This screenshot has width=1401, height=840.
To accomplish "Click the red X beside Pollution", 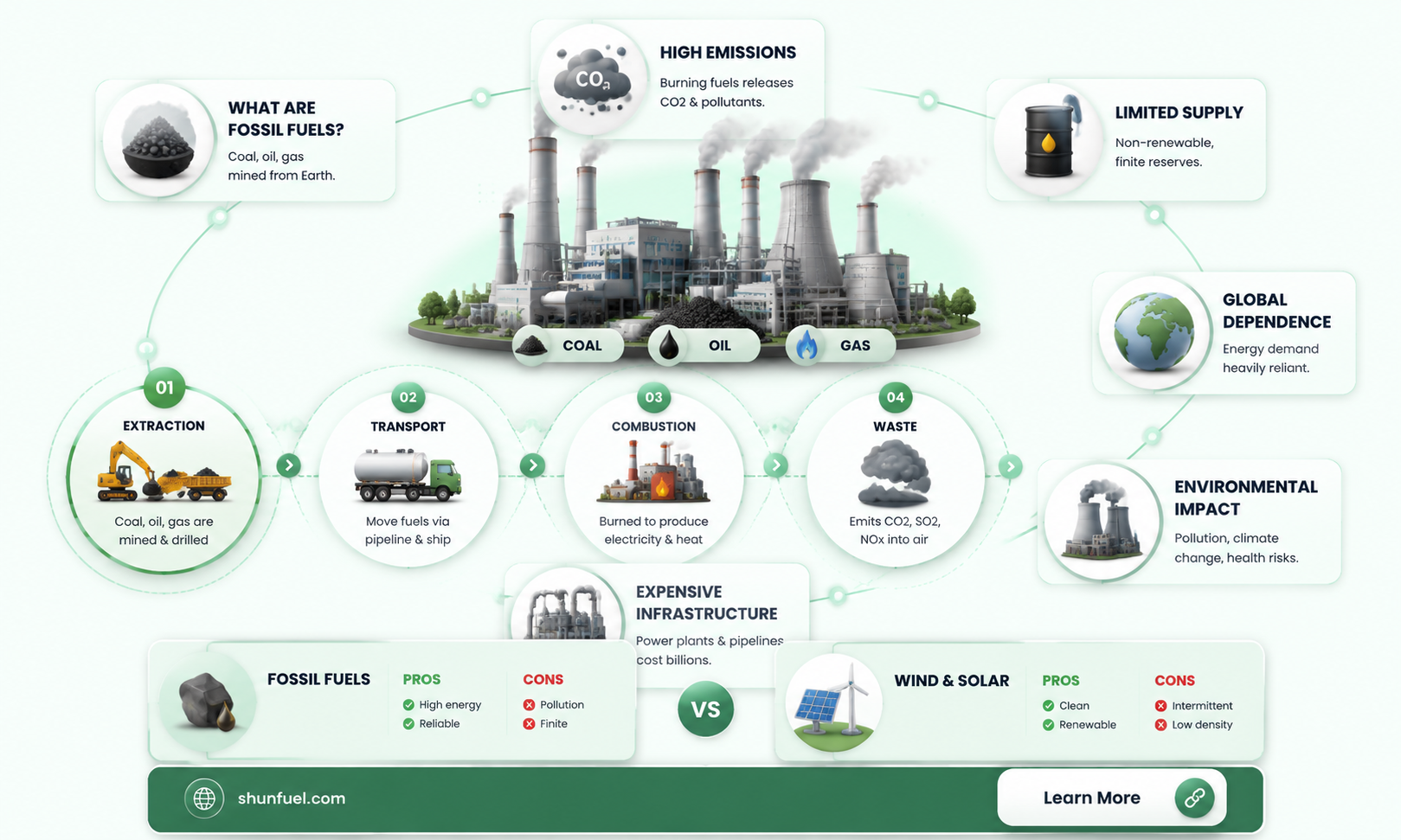I will 529,705.
